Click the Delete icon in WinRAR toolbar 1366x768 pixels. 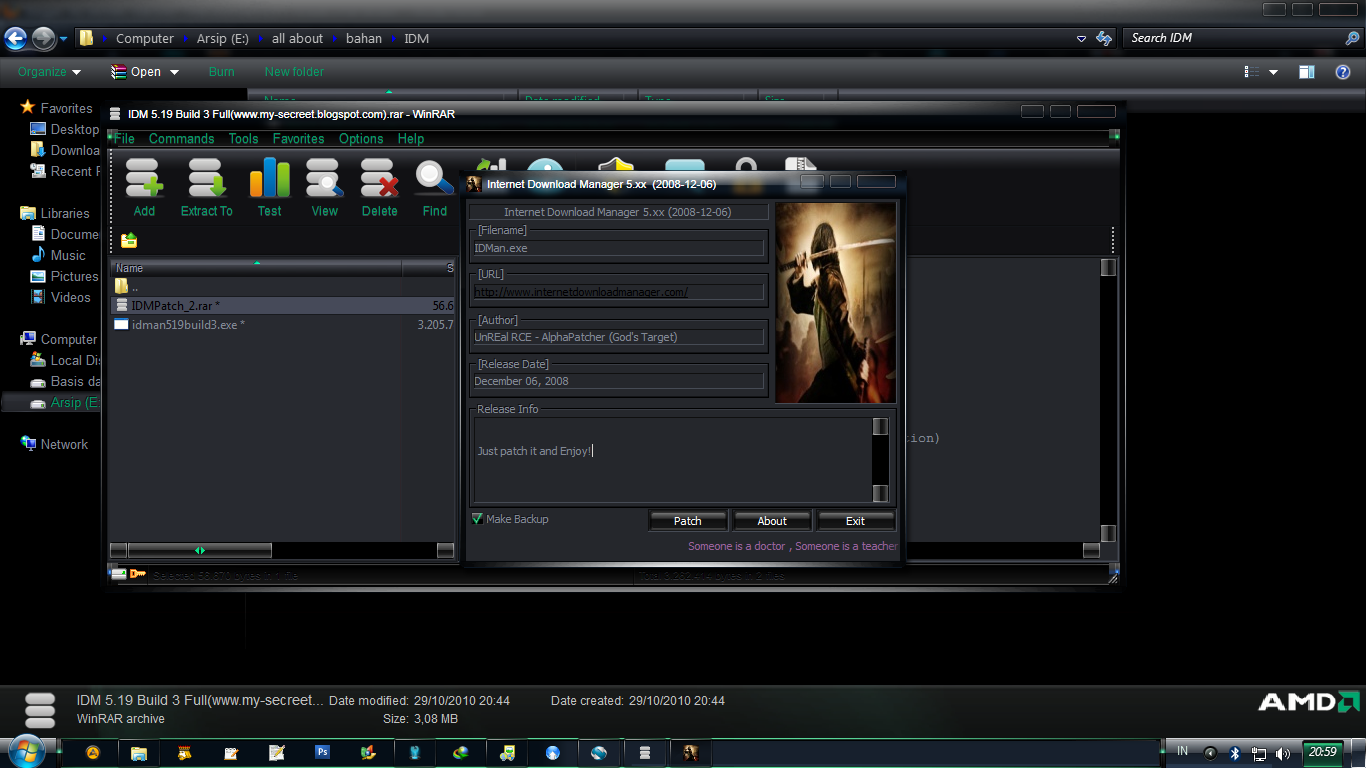click(x=379, y=178)
